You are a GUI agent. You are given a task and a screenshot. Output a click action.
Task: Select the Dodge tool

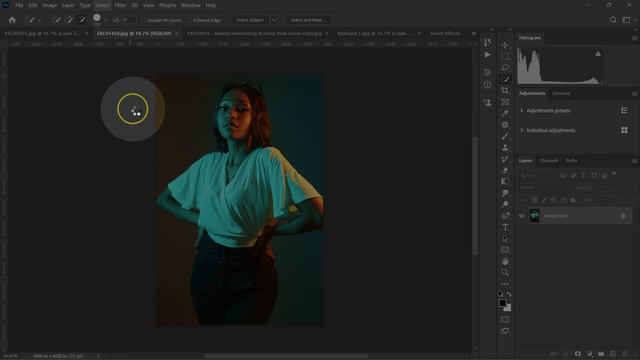point(505,204)
